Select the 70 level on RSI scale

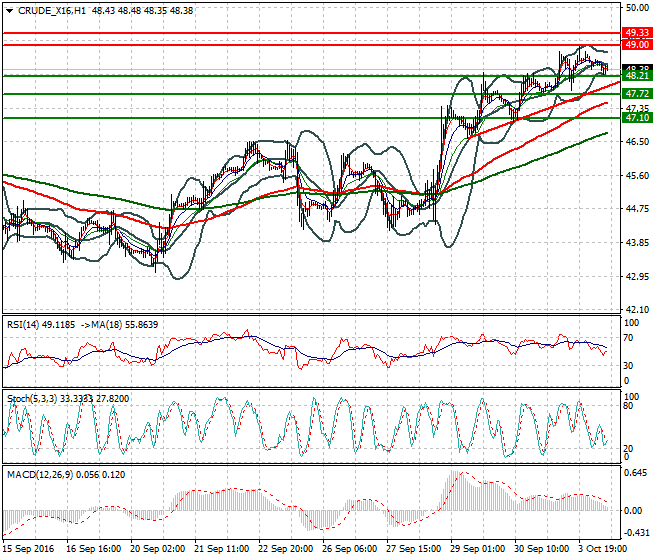click(x=628, y=338)
